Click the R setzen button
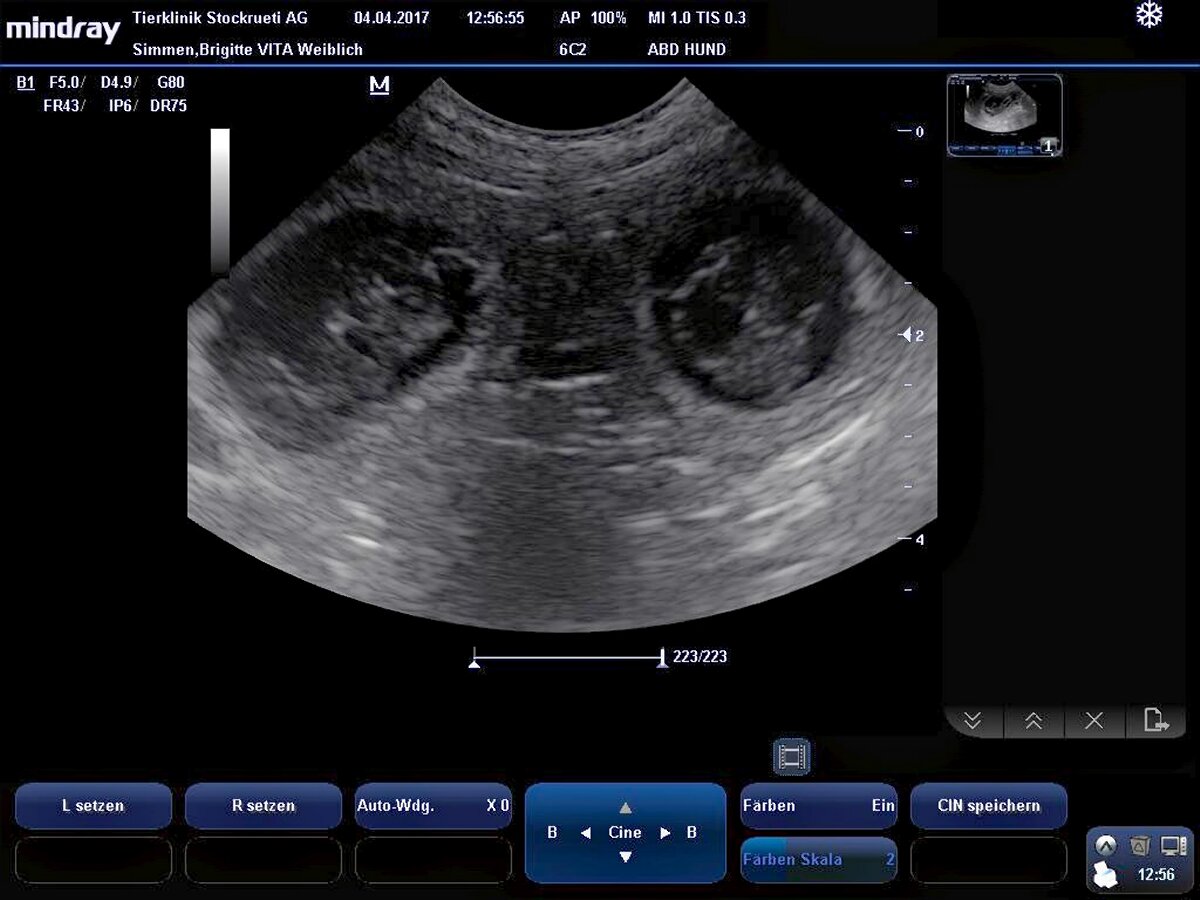 [x=263, y=805]
